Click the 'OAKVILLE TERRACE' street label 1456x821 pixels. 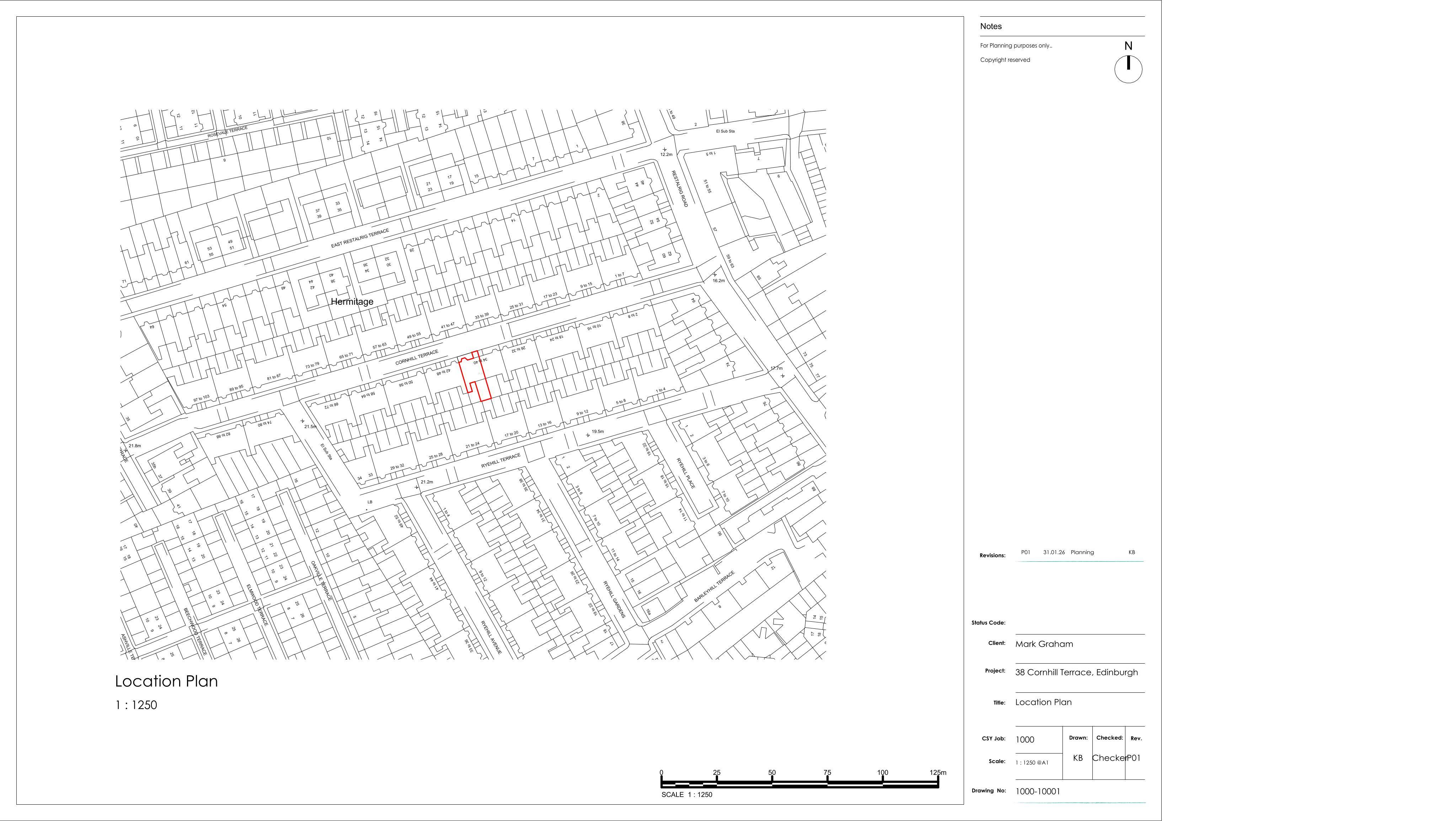tap(322, 581)
